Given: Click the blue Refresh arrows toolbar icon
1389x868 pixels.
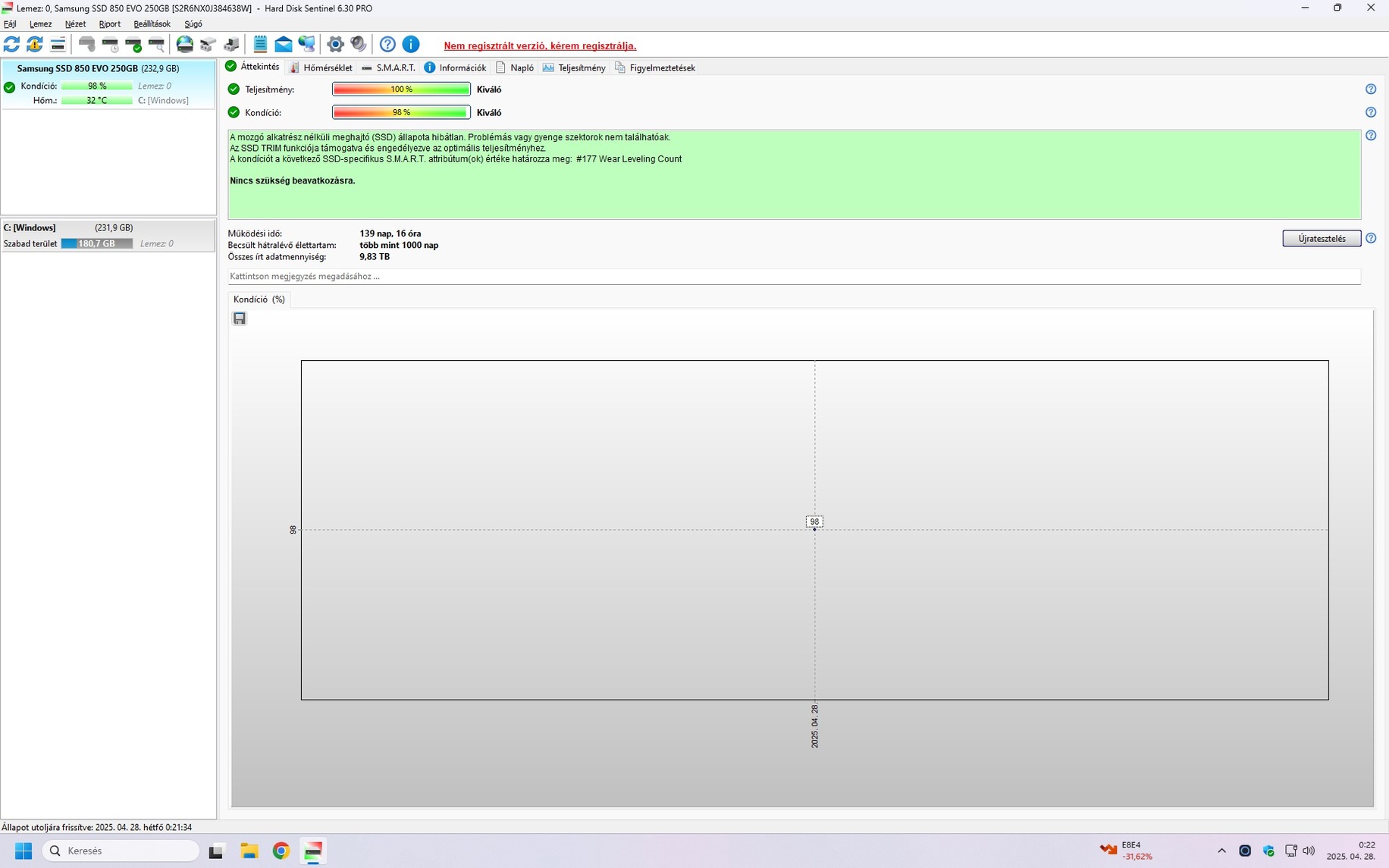Looking at the screenshot, I should click(x=11, y=44).
